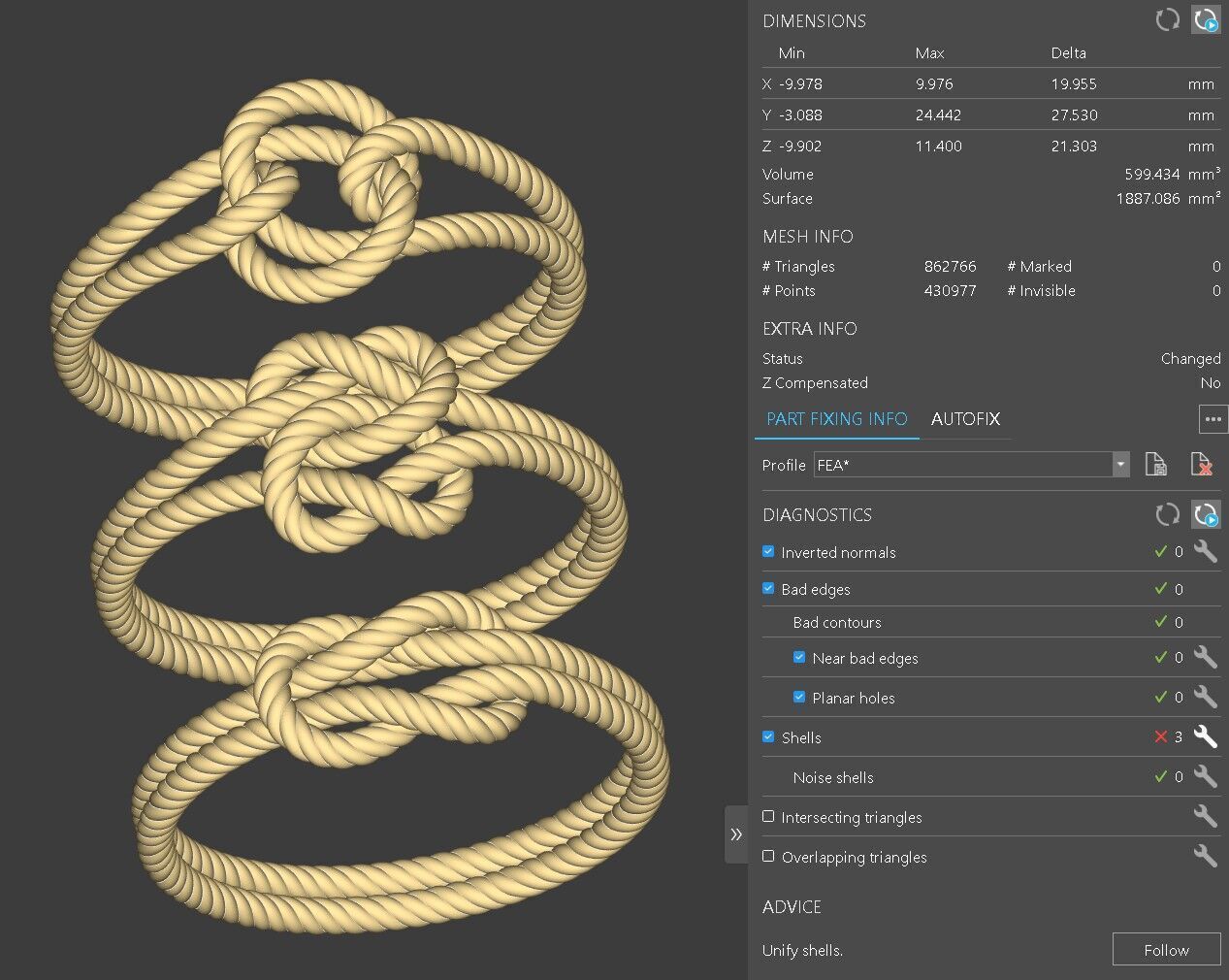
Task: Click the Overlapping triangles fix wrench
Action: tap(1205, 856)
